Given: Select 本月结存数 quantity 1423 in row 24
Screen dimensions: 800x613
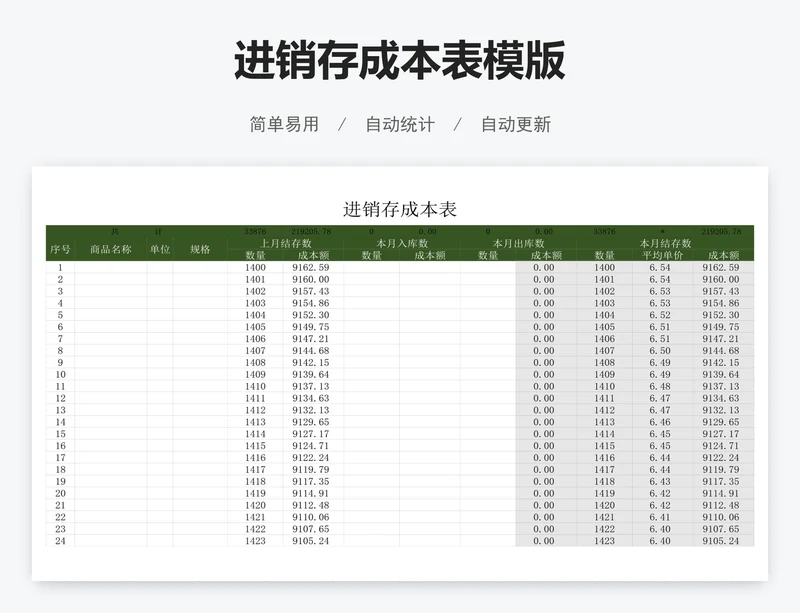Looking at the screenshot, I should (605, 541).
